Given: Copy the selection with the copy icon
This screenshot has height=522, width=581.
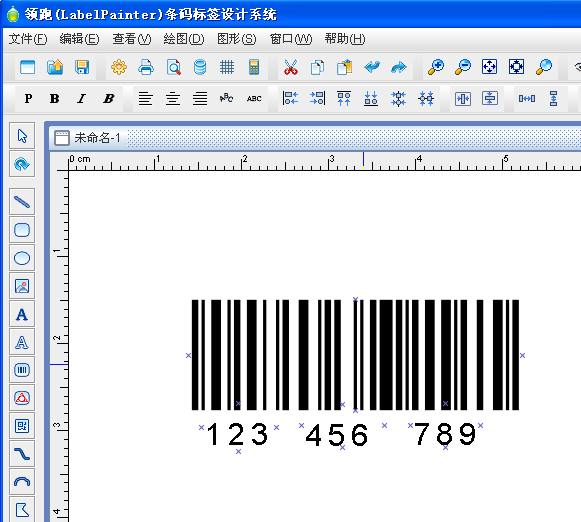Looking at the screenshot, I should point(318,67).
